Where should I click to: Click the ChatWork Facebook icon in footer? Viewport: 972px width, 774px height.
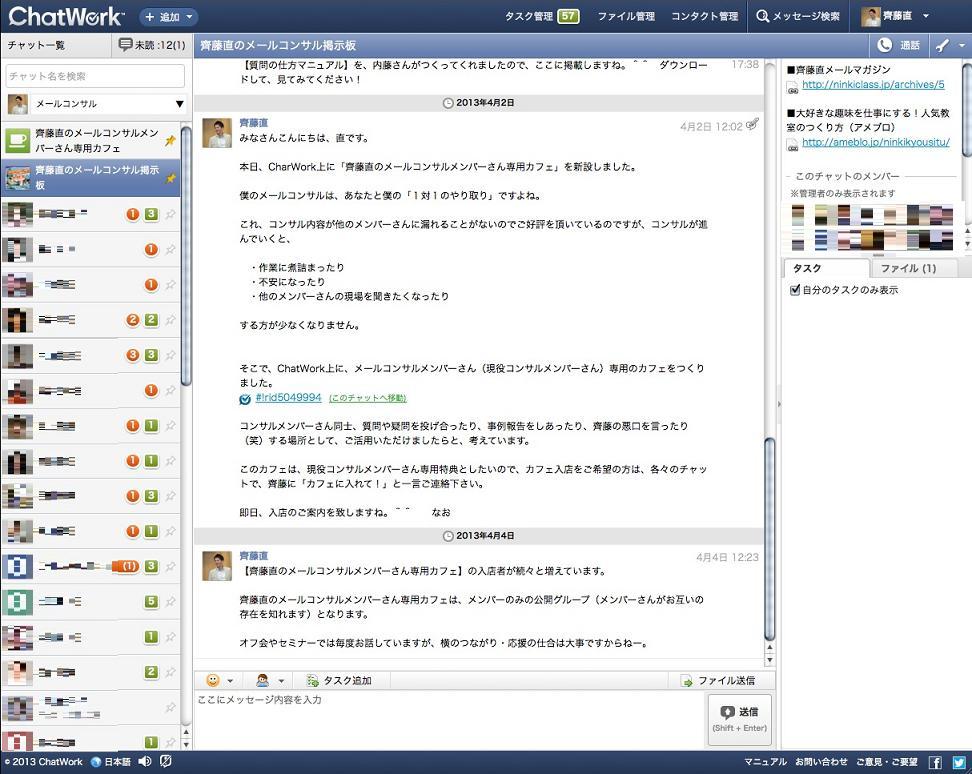(935, 761)
